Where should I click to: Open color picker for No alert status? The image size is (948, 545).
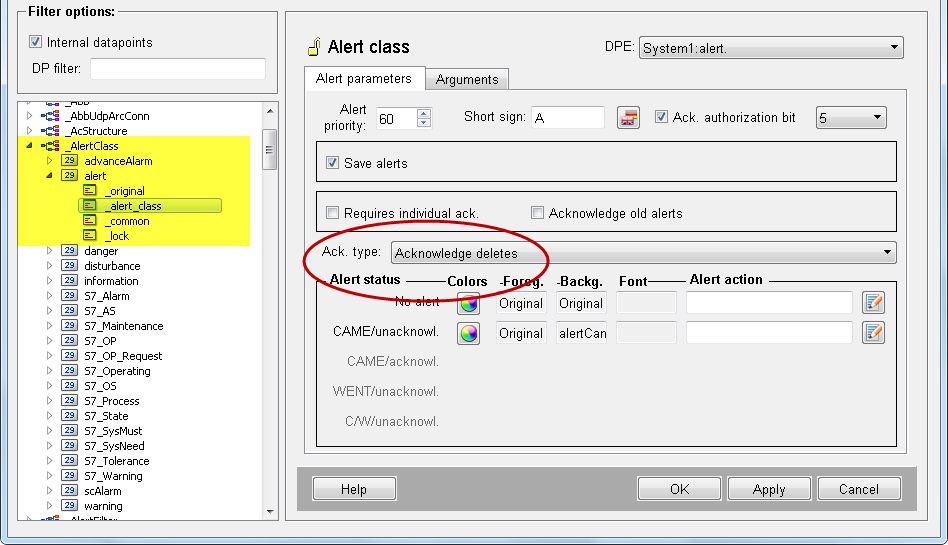click(x=468, y=304)
